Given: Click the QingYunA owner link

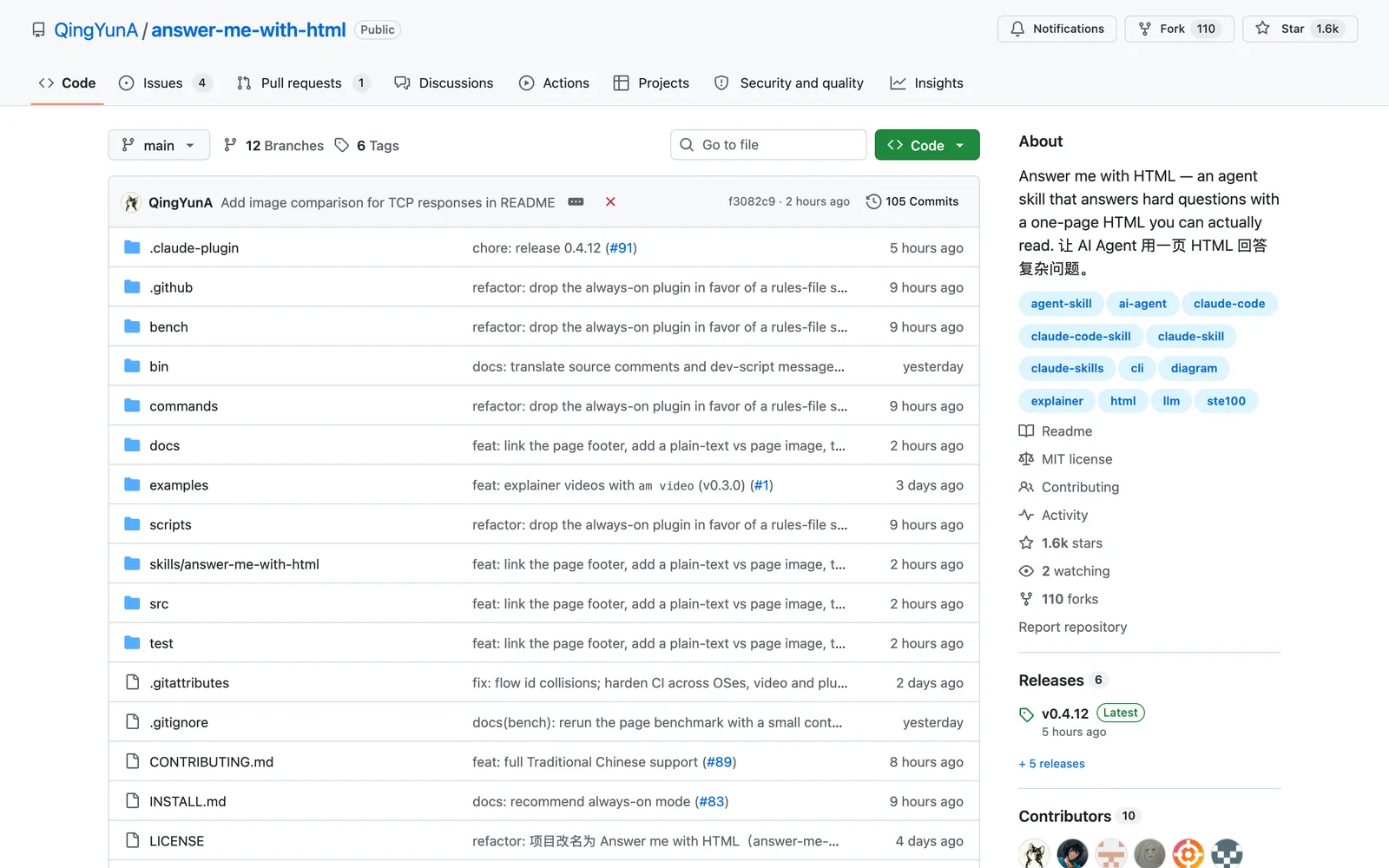Looking at the screenshot, I should click(95, 30).
